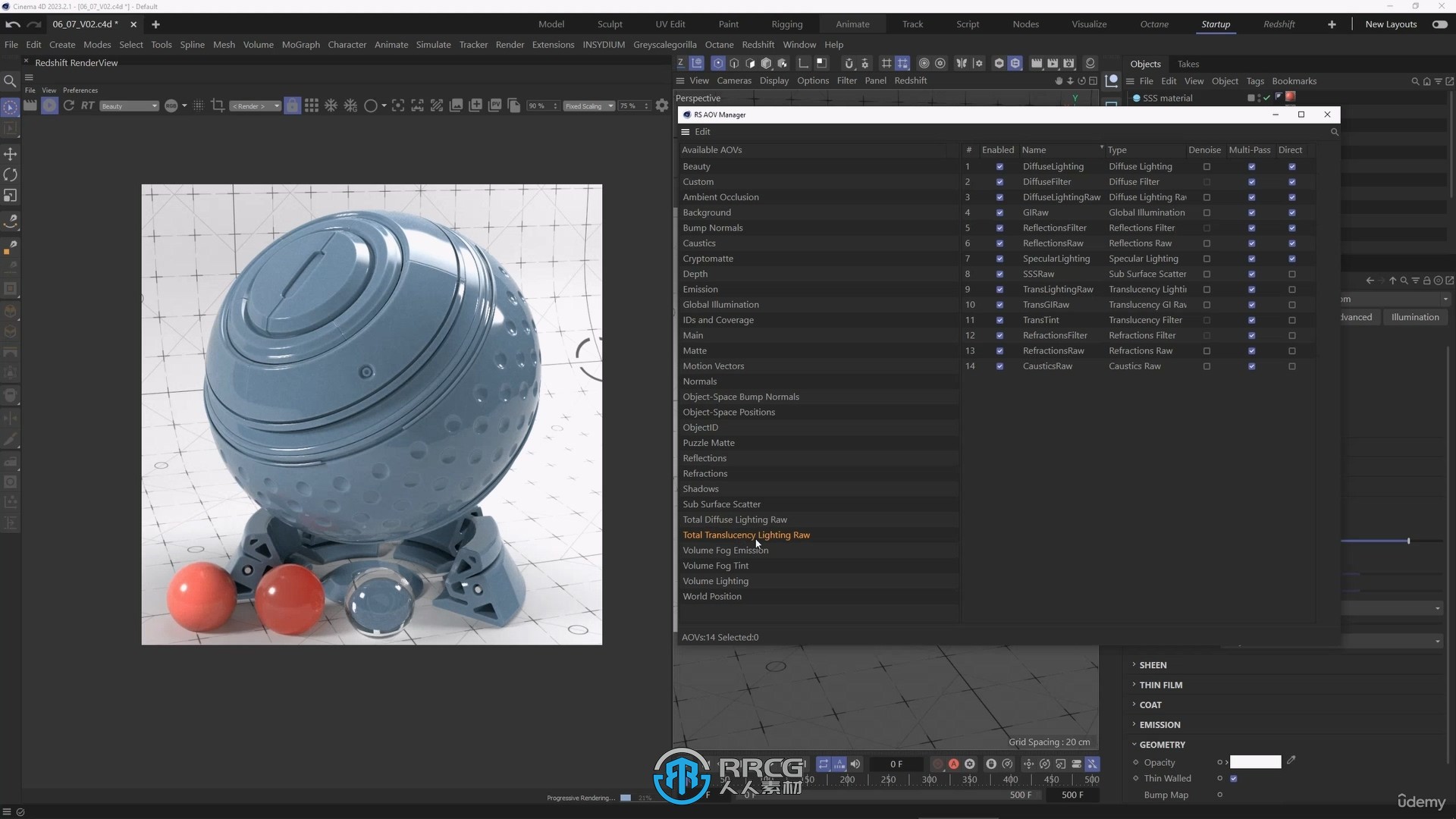Check Direct output for TransTint AOV
This screenshot has height=819, width=1456.
(x=1291, y=320)
